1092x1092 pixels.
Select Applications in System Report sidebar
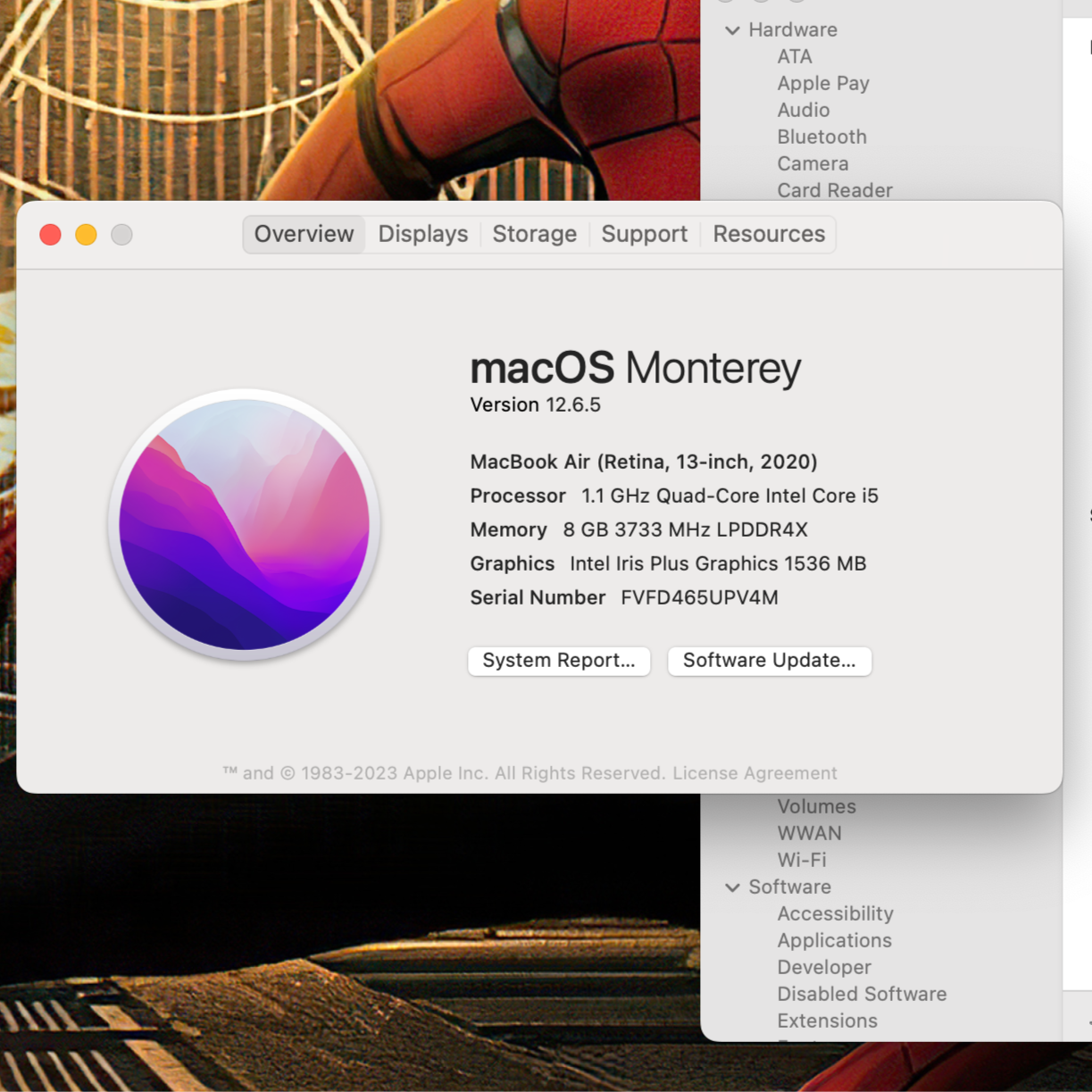pos(835,940)
